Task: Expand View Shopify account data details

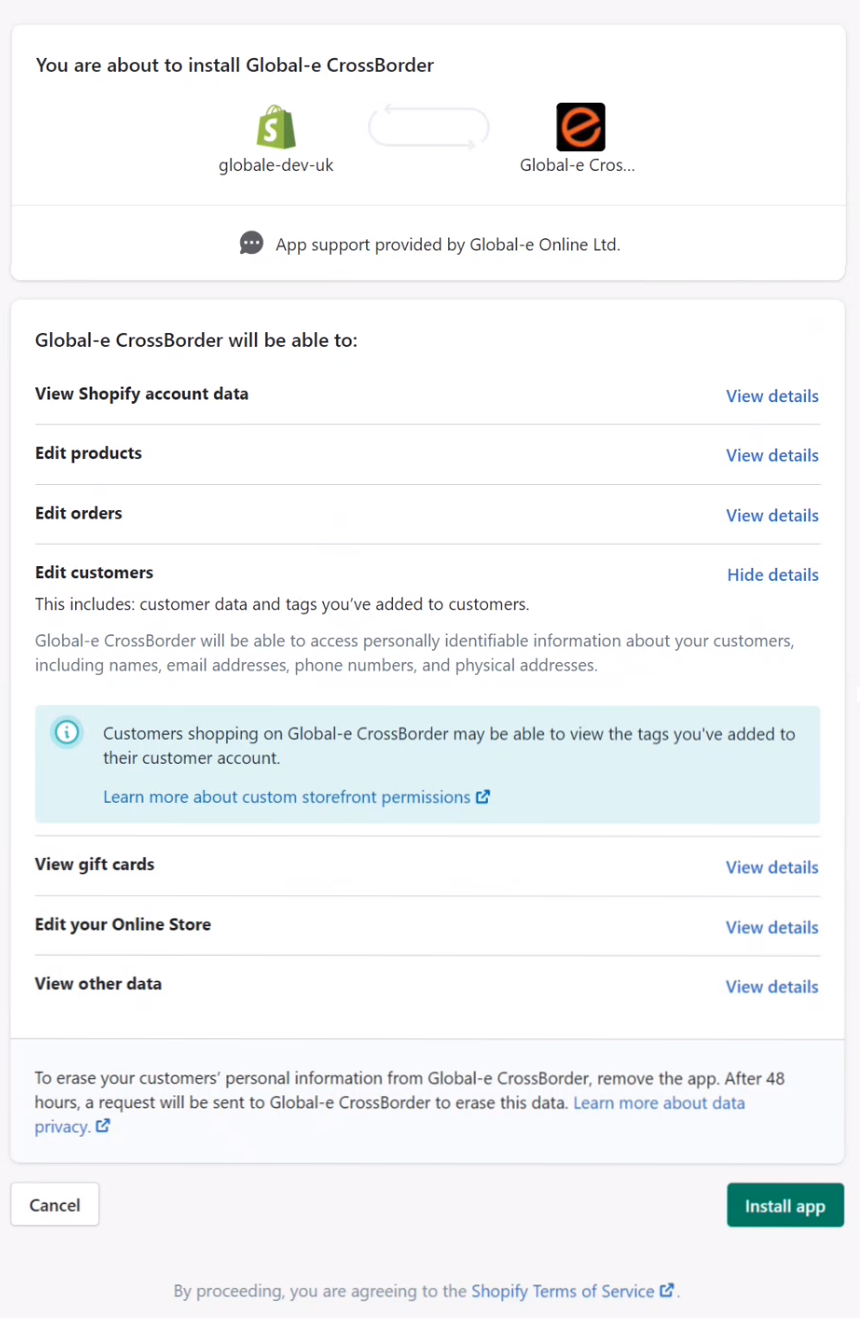Action: point(772,396)
